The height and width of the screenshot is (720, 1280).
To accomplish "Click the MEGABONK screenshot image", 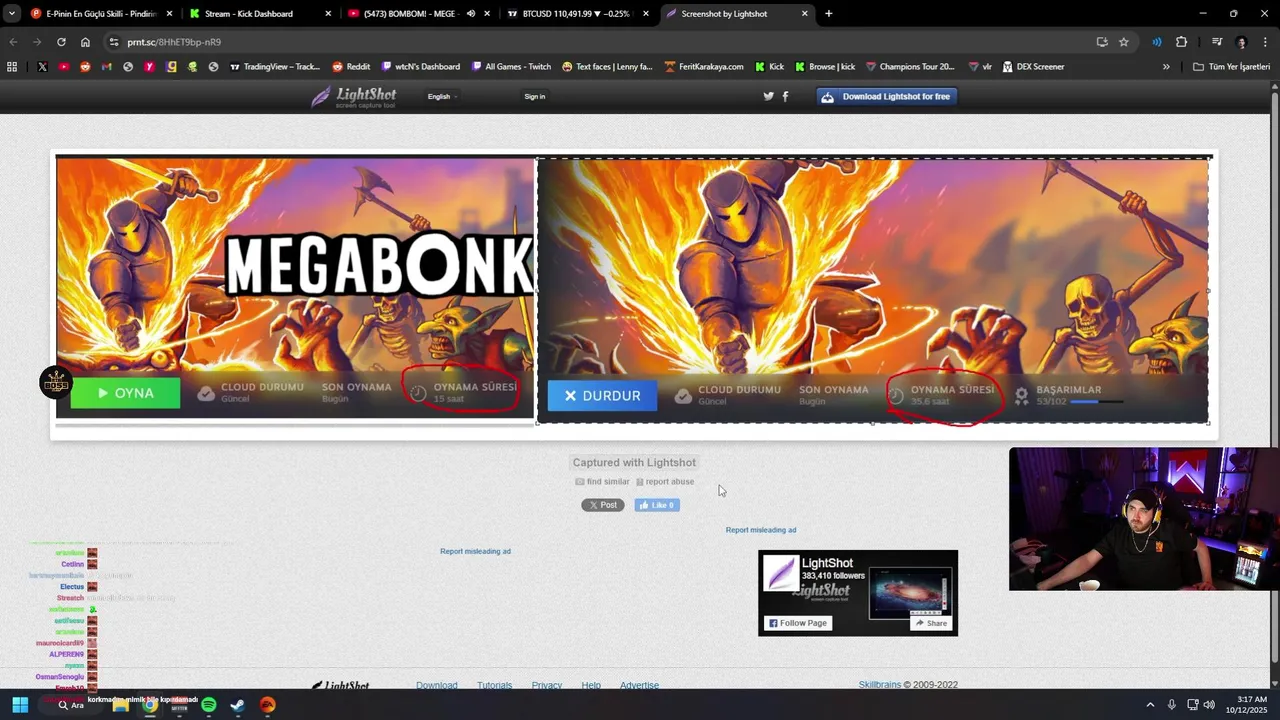I will click(632, 290).
